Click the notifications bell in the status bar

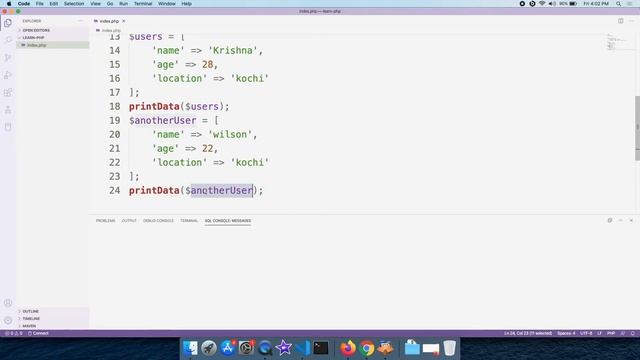click(633, 333)
